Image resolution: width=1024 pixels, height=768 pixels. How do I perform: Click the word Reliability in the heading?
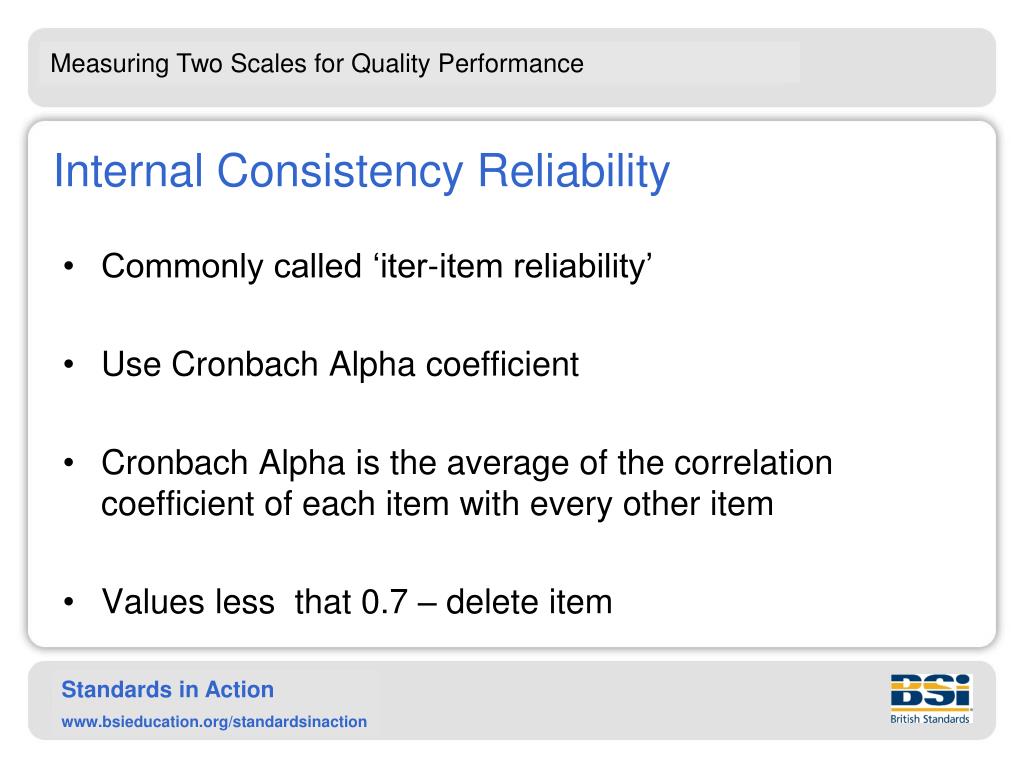pyautogui.click(x=574, y=172)
